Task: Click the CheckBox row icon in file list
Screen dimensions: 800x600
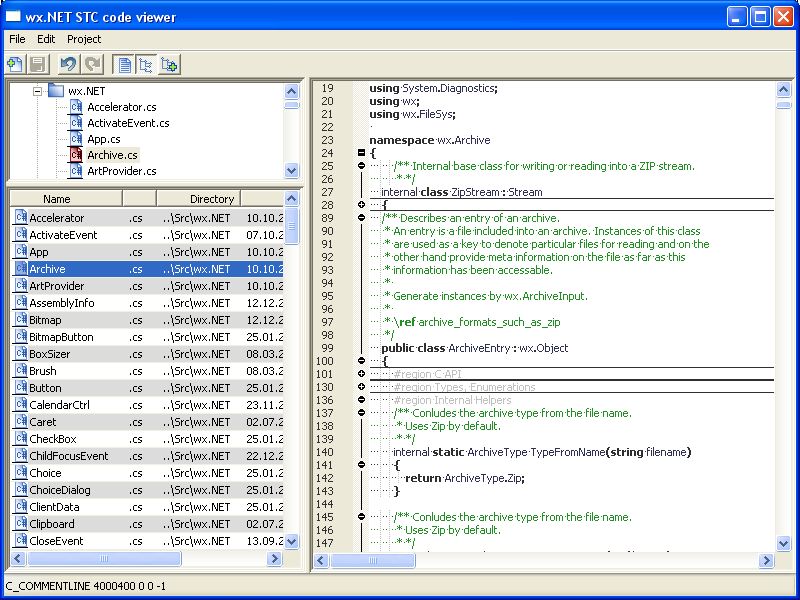Action: pos(21,438)
